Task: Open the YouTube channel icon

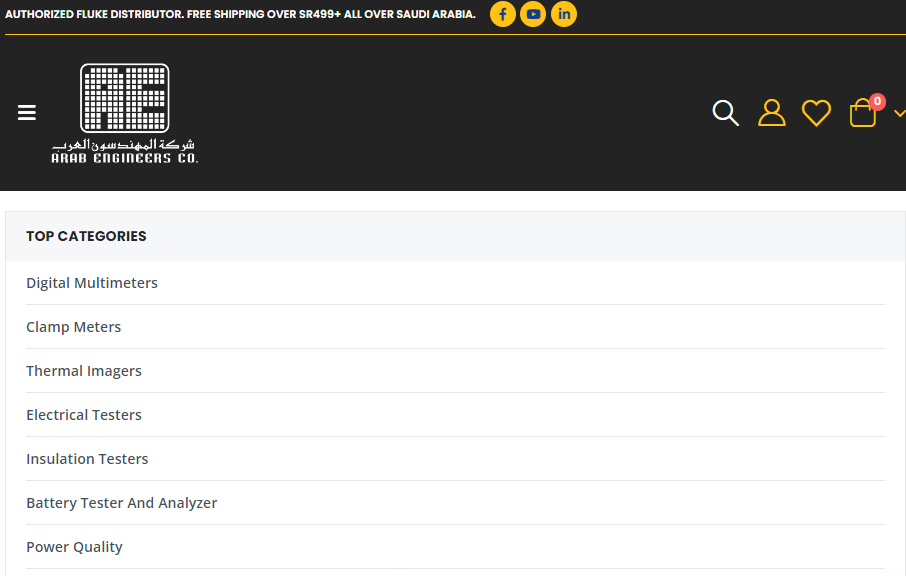Action: click(533, 14)
